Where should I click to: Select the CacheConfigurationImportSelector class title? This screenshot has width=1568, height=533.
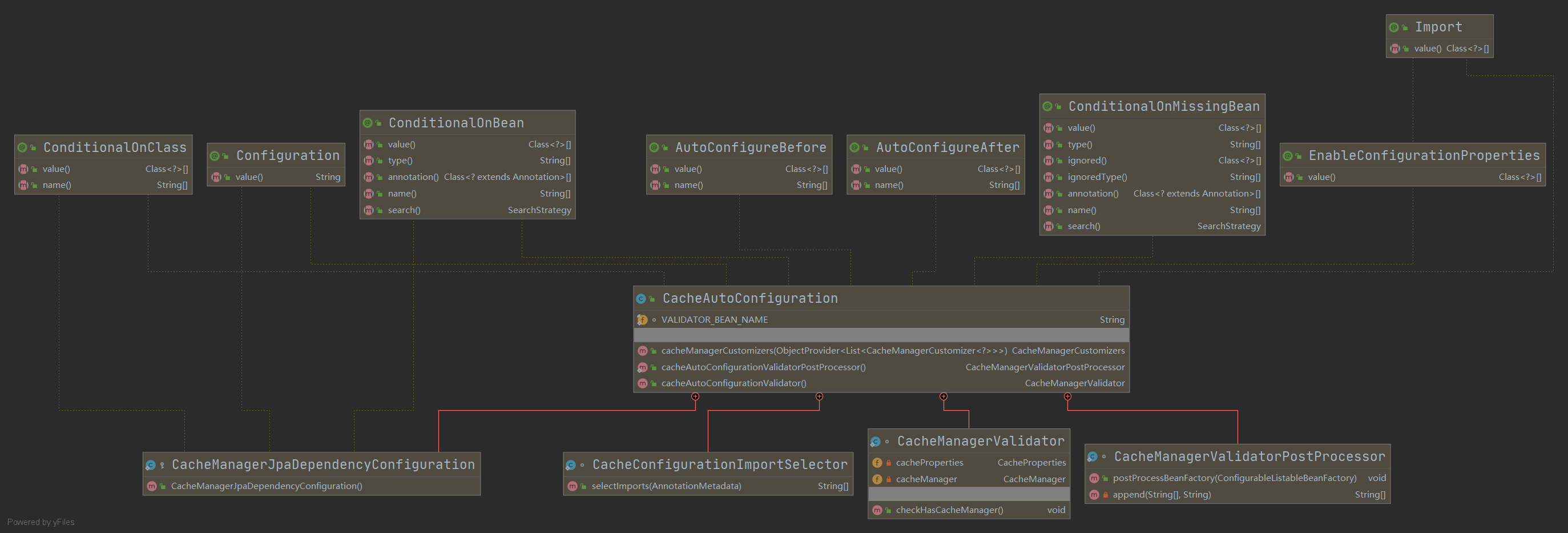pyautogui.click(x=720, y=465)
